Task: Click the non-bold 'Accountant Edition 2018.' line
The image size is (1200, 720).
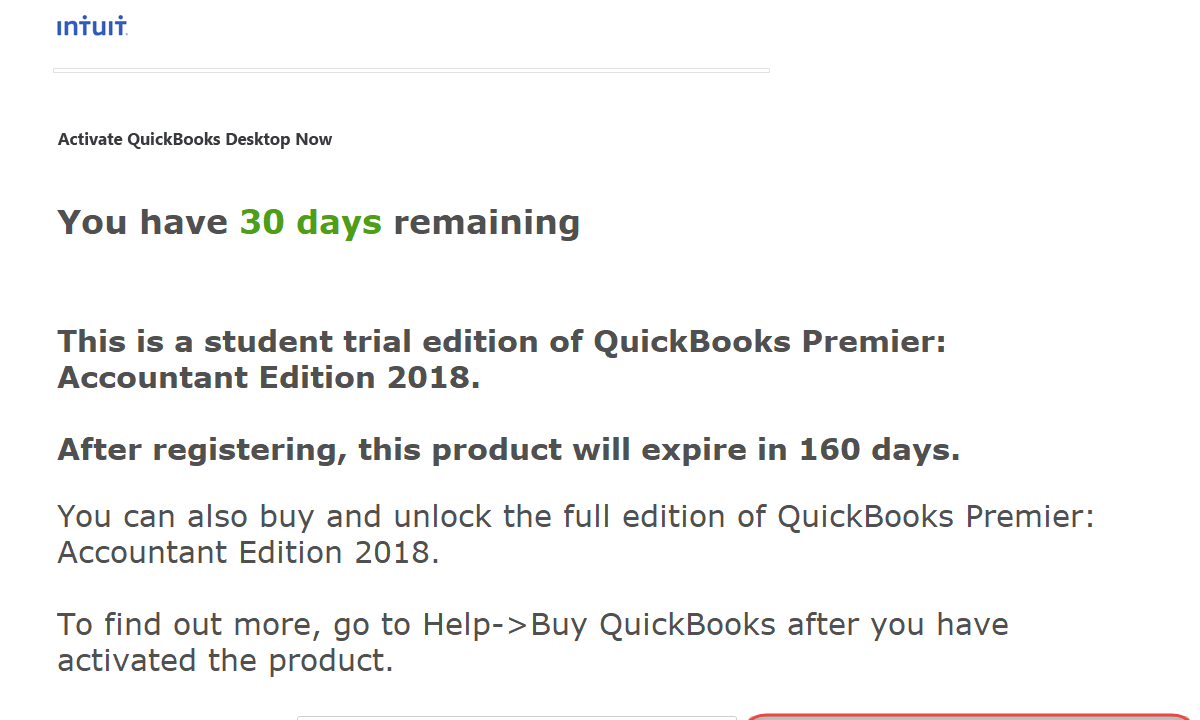Action: [x=248, y=553]
